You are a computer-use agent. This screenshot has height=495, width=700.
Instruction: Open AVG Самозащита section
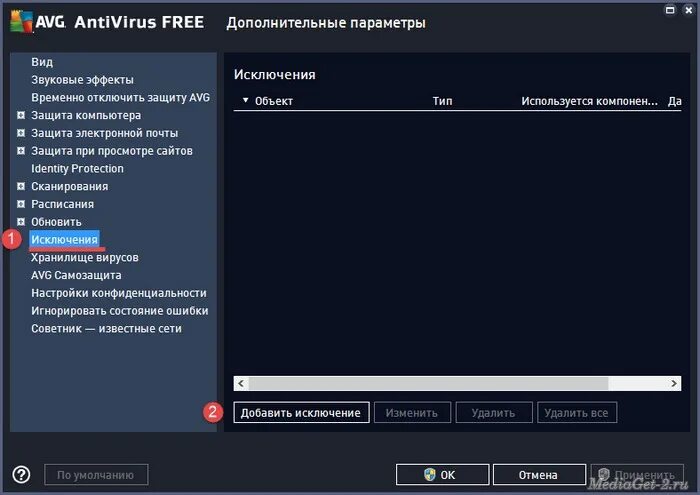(76, 275)
